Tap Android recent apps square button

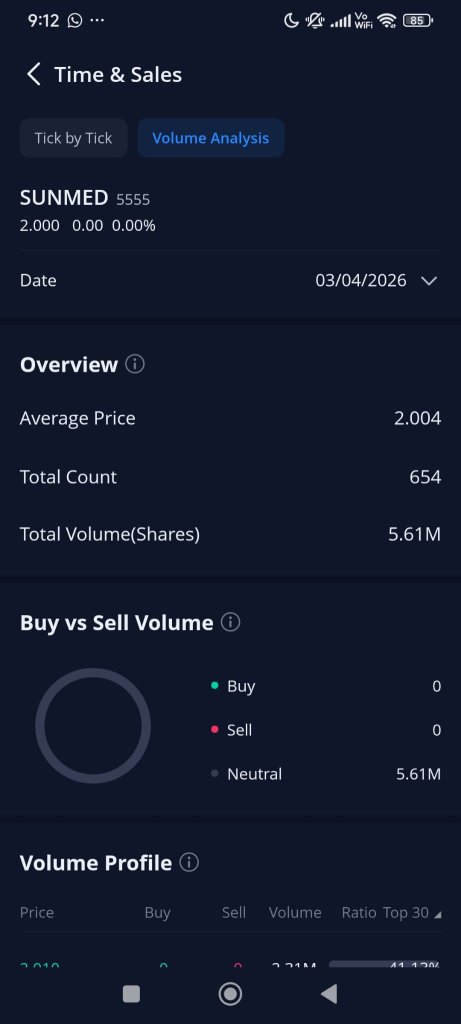[x=131, y=994]
